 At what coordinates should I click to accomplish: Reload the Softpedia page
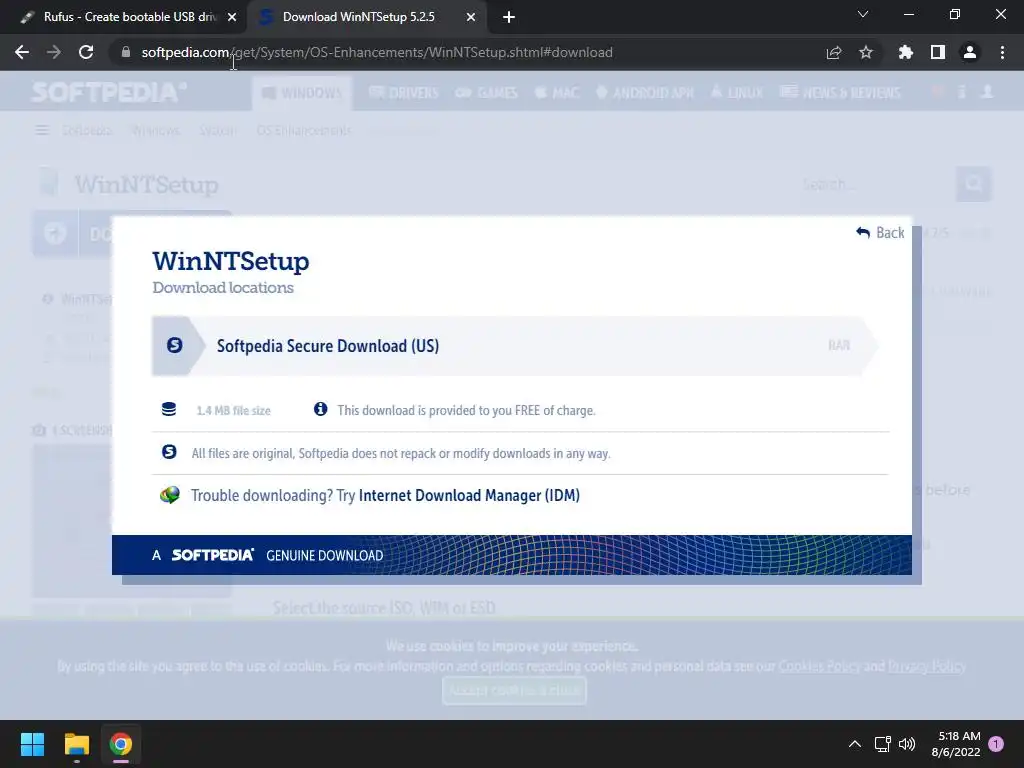pyautogui.click(x=86, y=52)
